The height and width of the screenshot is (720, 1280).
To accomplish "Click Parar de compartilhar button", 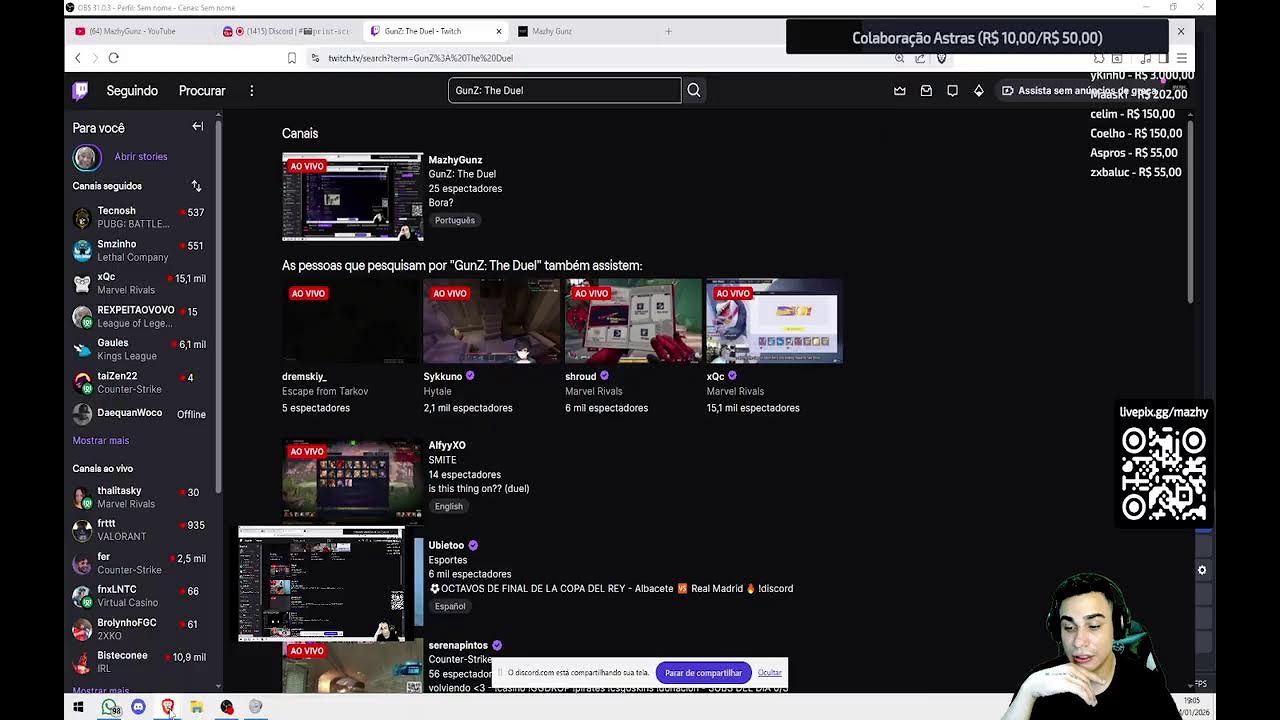I will 703,673.
